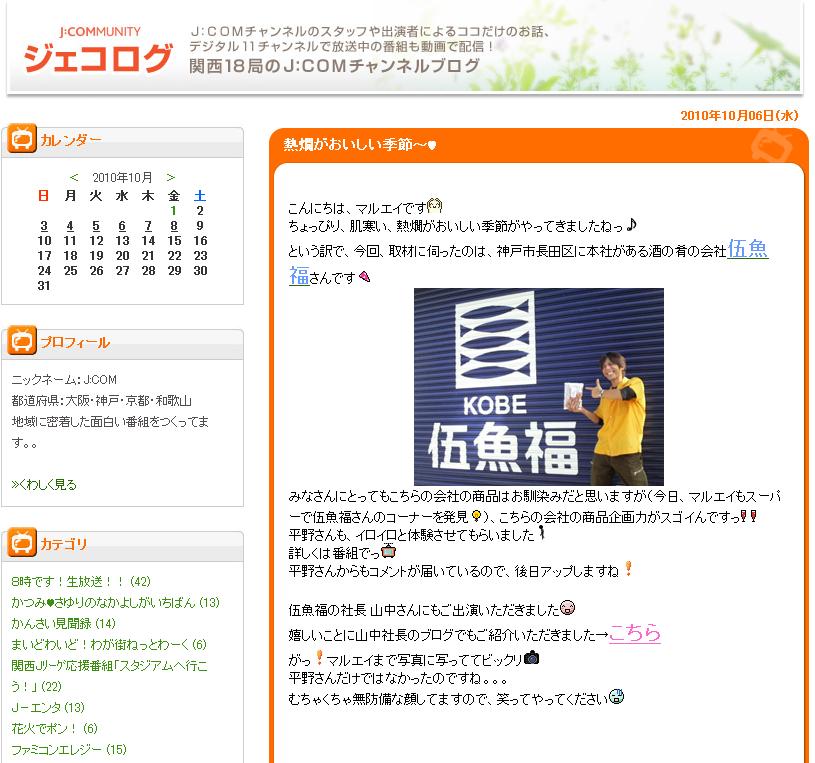This screenshot has width=815, height=763.
Task: Open the くわしく見る profile link
Action: 44,484
